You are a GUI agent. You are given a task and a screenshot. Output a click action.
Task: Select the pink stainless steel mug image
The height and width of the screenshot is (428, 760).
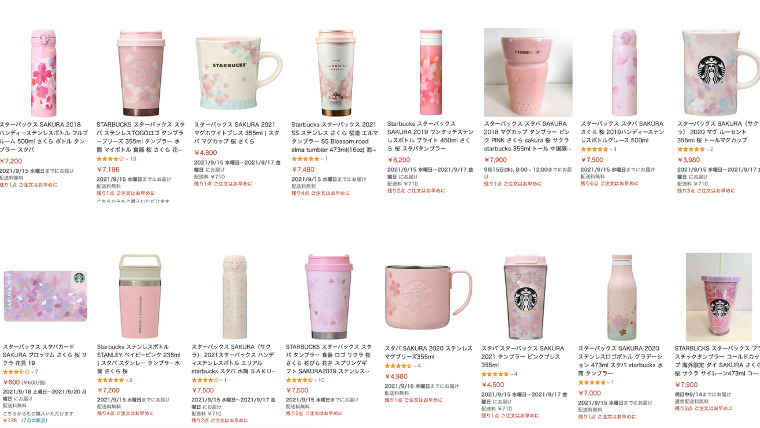click(428, 297)
